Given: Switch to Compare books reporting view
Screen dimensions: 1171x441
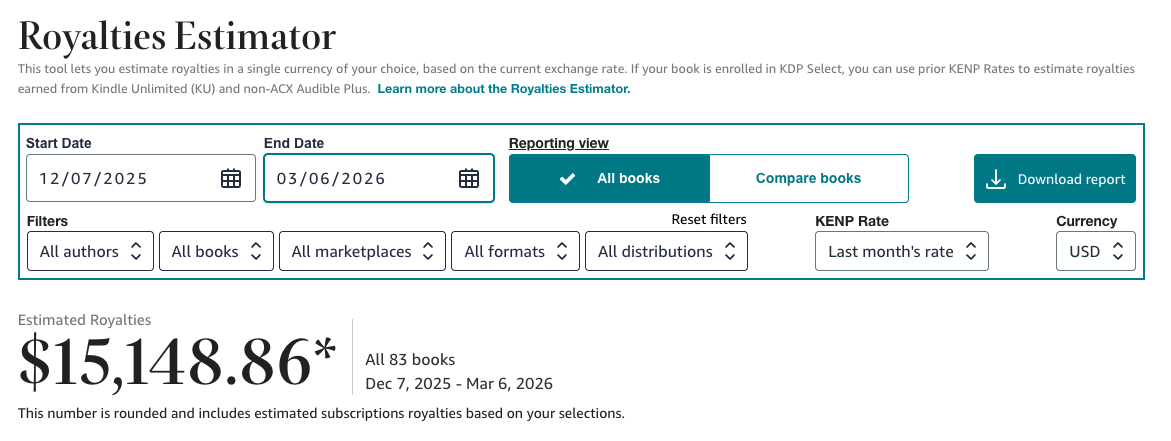Looking at the screenshot, I should pos(808,179).
